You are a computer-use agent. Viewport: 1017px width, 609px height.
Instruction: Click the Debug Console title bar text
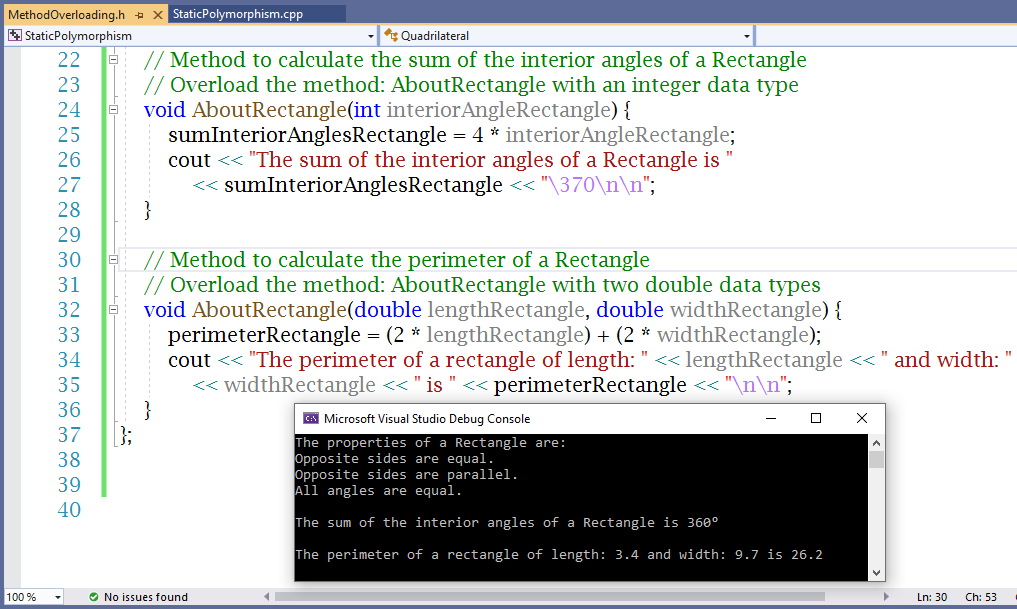427,419
